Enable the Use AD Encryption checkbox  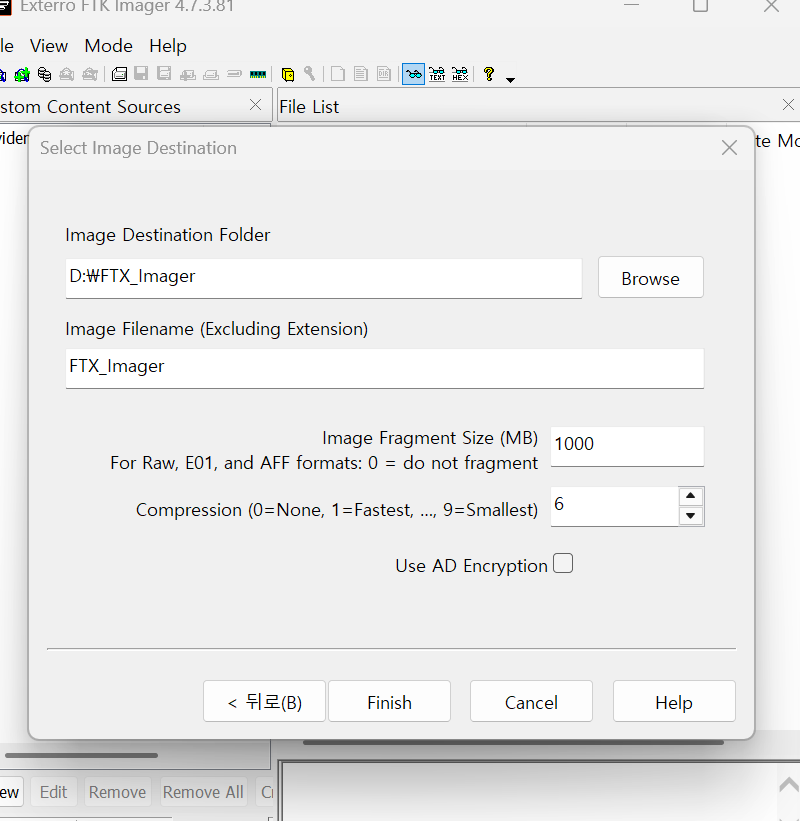point(563,563)
